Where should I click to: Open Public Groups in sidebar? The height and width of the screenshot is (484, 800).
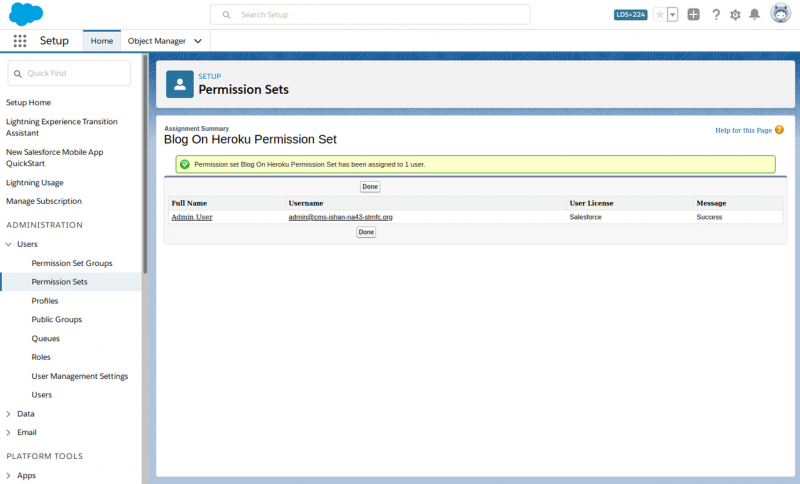(57, 319)
